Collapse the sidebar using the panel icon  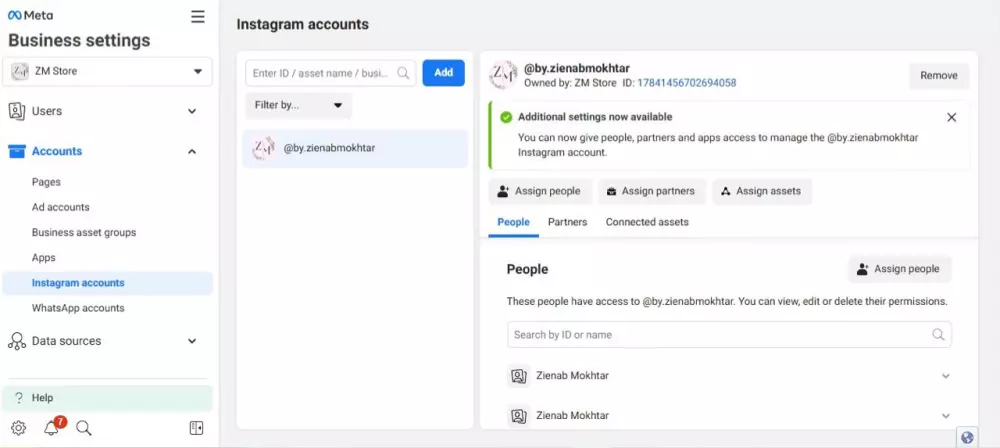coord(196,428)
